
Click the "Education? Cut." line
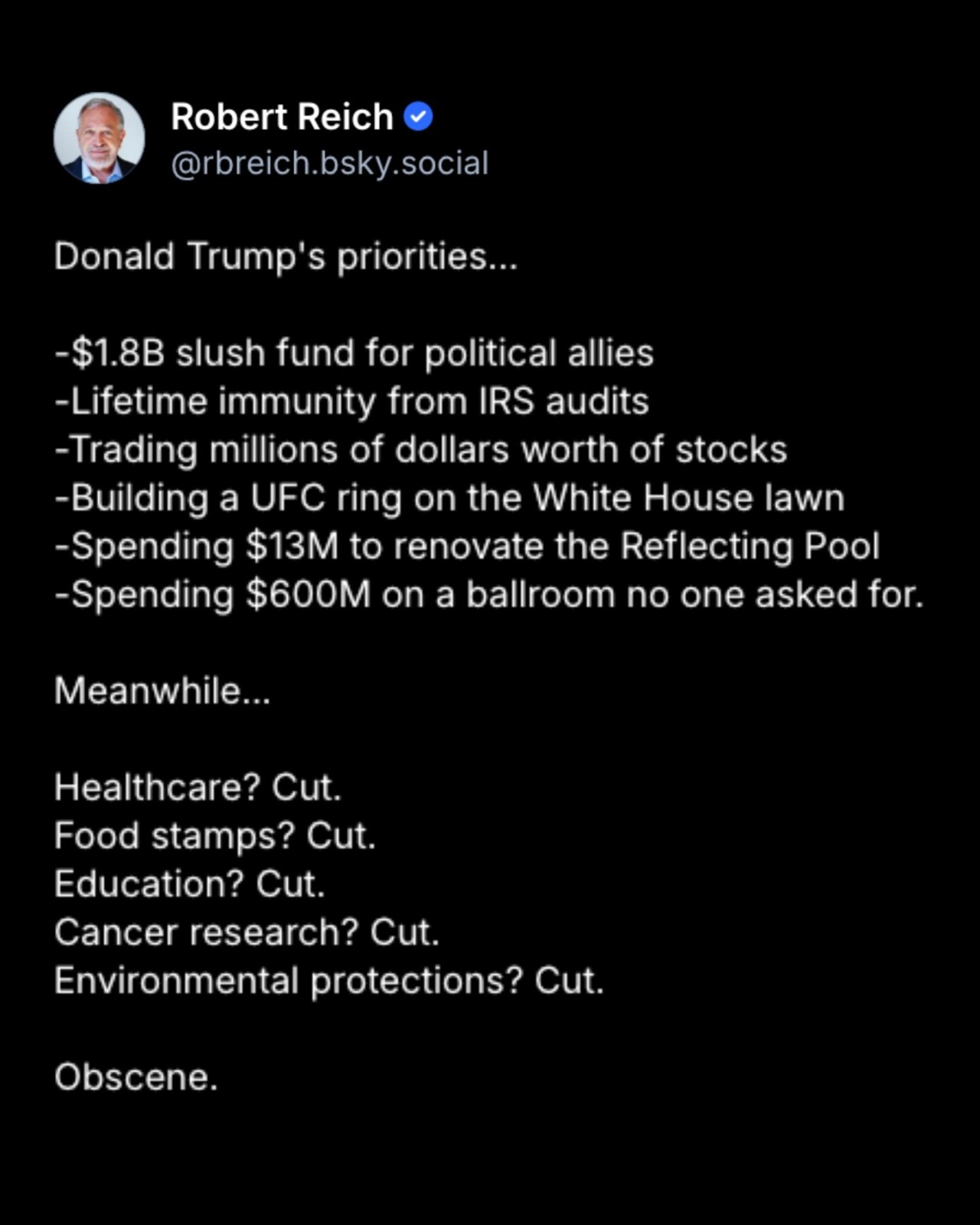click(x=190, y=884)
